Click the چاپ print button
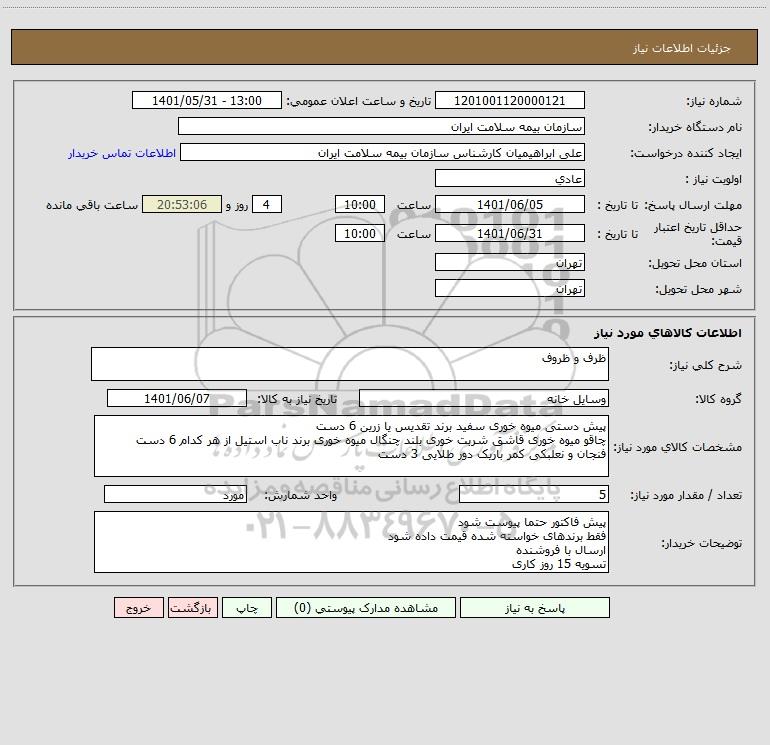 click(247, 608)
